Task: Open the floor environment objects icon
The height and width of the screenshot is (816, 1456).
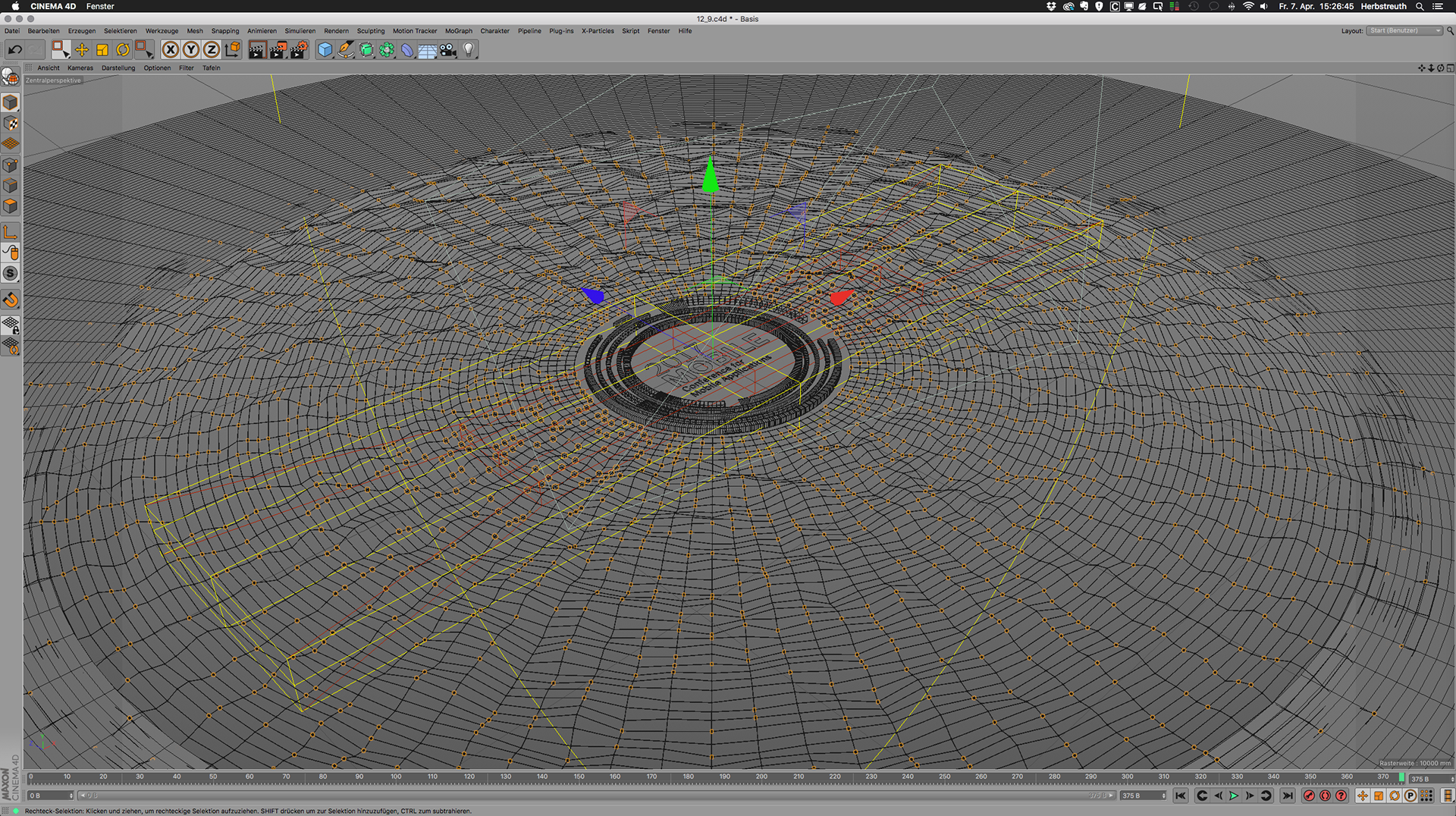Action: pyautogui.click(x=428, y=50)
